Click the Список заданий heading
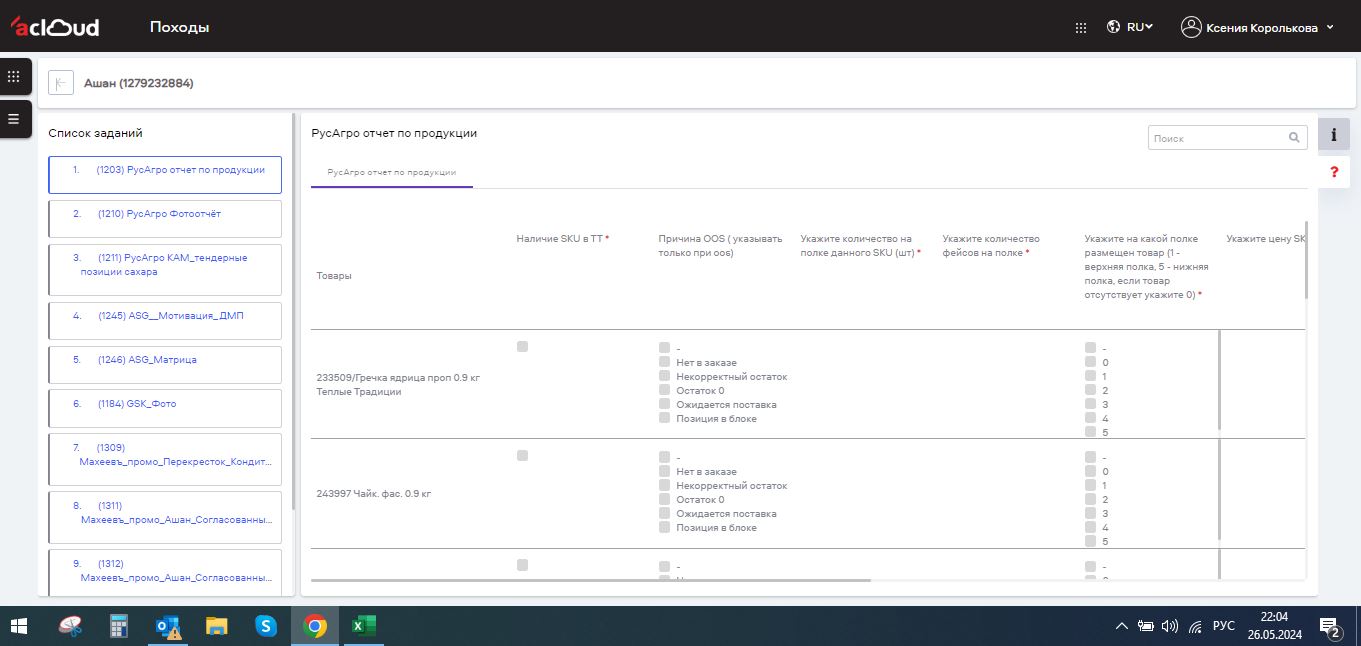 coord(96,133)
